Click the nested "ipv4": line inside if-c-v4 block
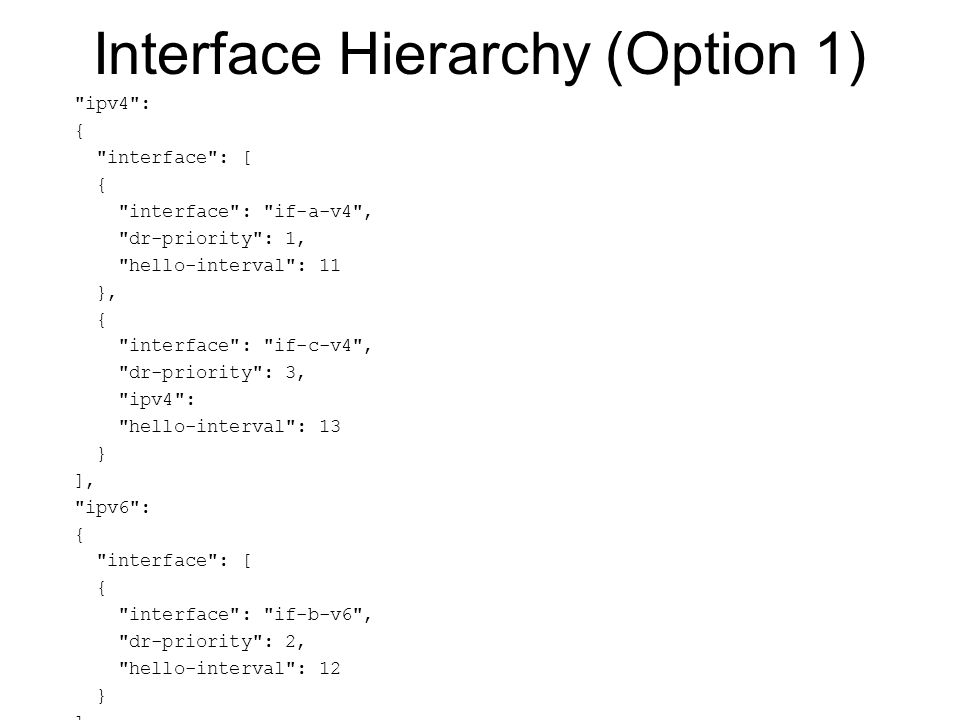This screenshot has height=720, width=960. [x=157, y=399]
